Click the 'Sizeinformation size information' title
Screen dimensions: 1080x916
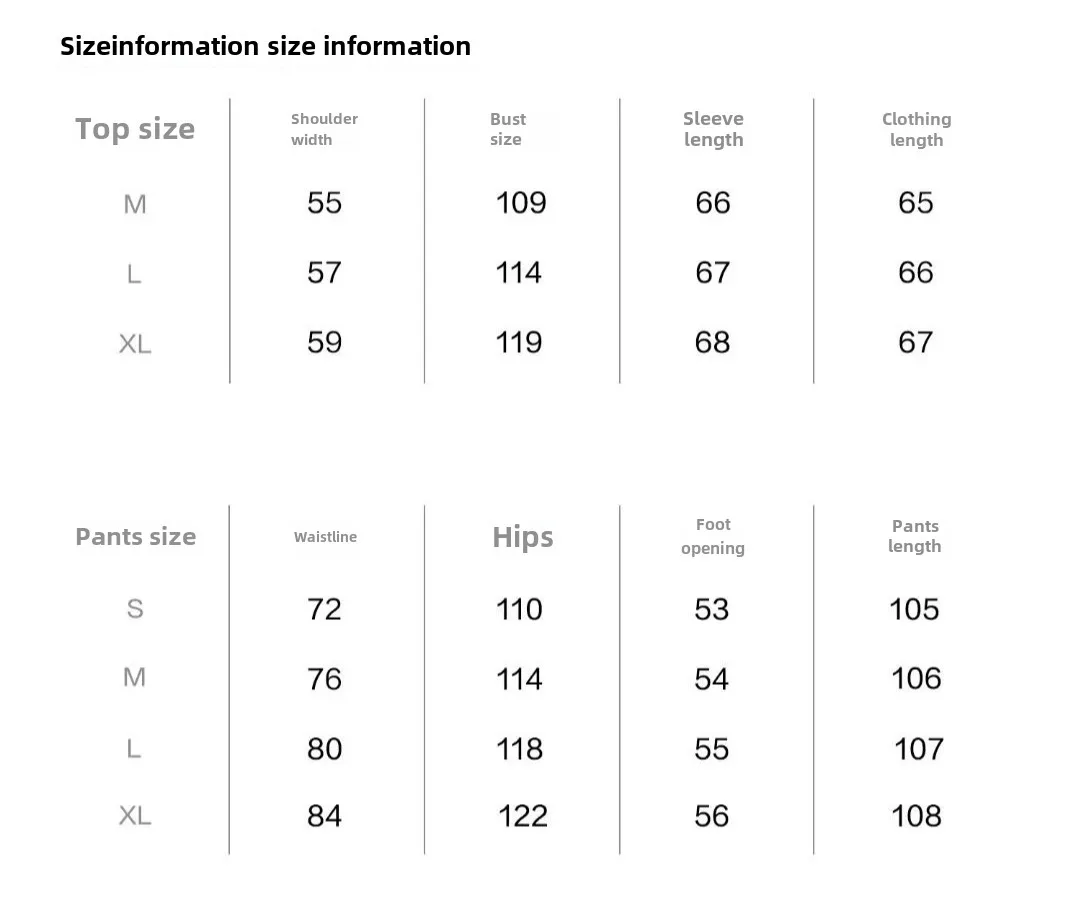point(265,46)
